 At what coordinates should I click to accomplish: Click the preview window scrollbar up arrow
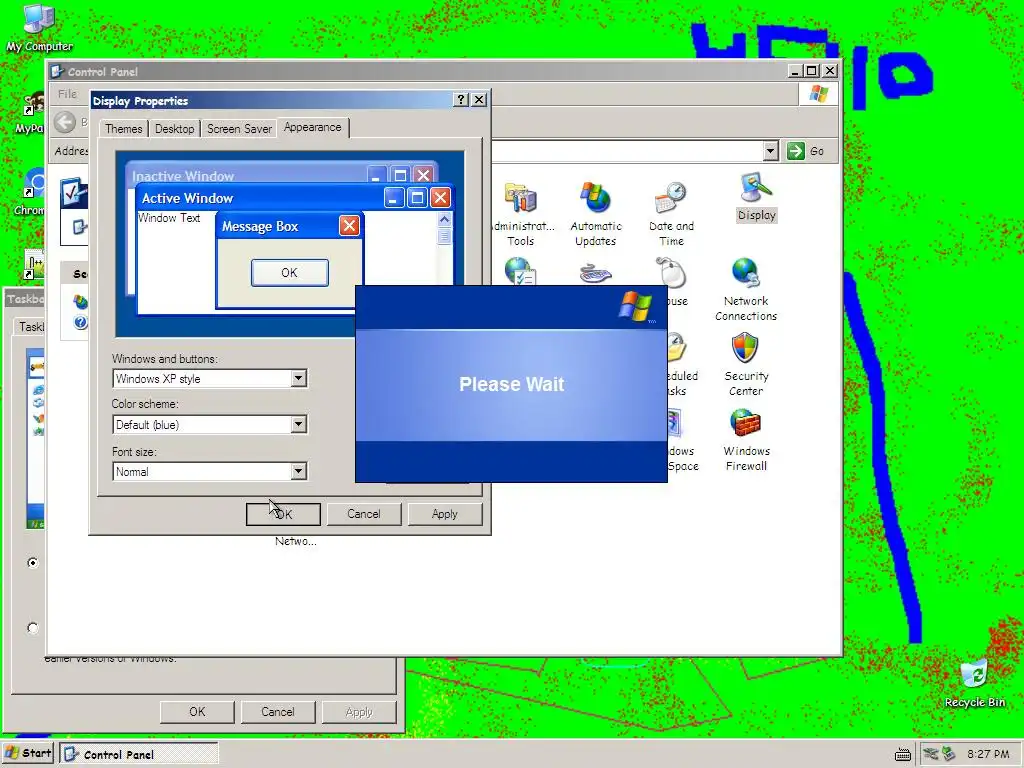(444, 219)
